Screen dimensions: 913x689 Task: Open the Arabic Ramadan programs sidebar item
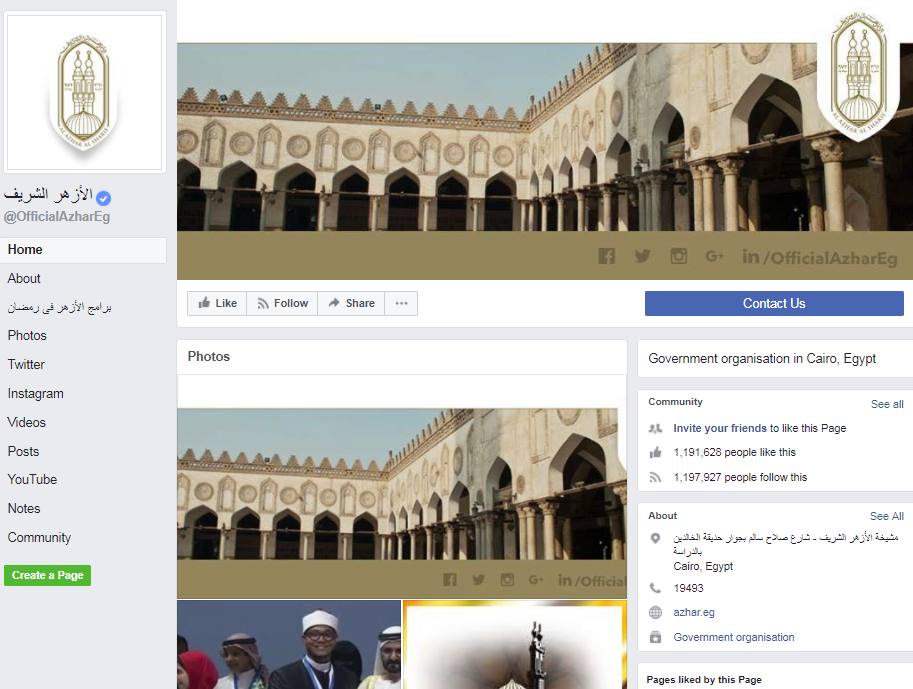click(59, 308)
